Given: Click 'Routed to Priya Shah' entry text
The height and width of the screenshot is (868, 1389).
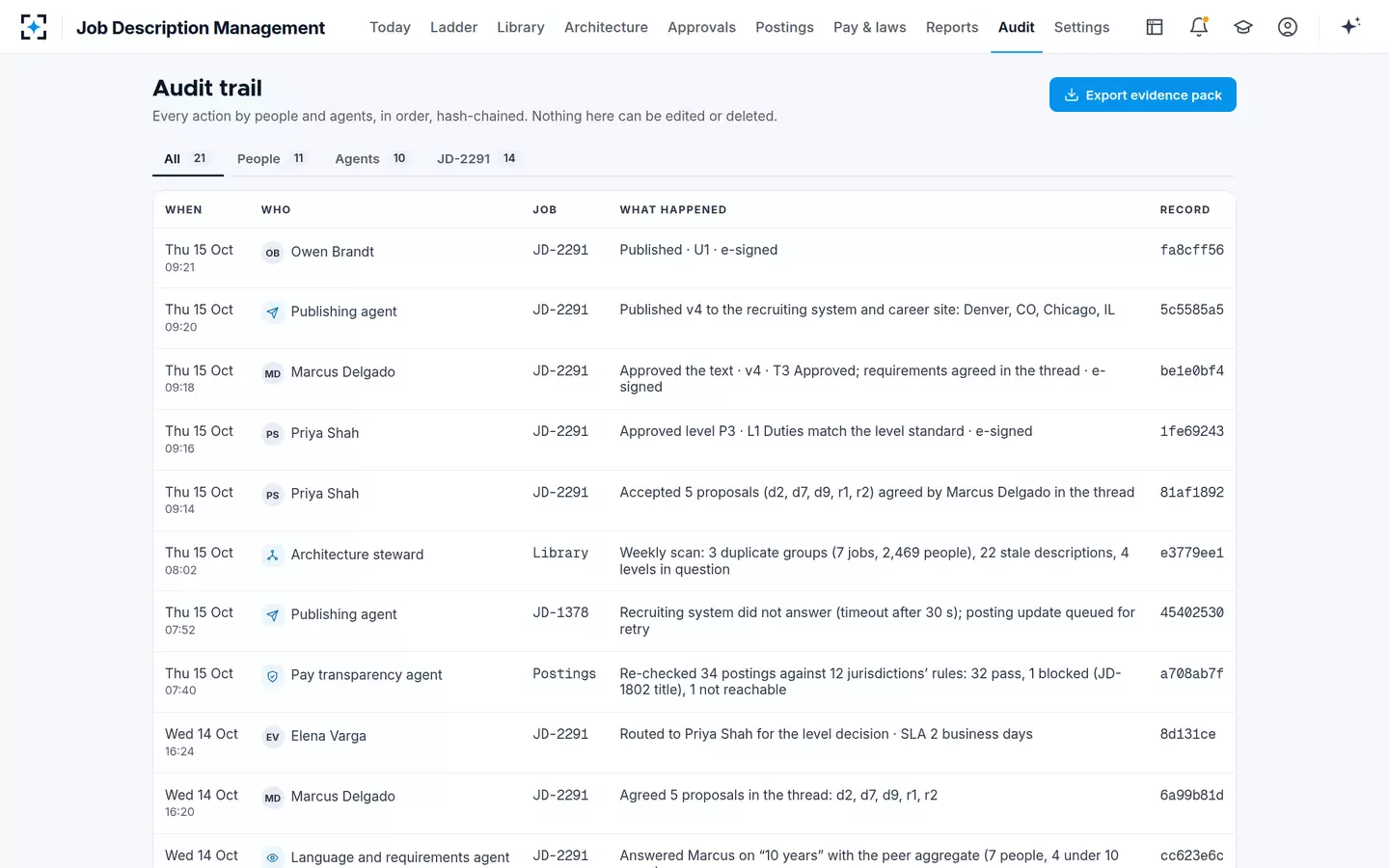Looking at the screenshot, I should (x=826, y=734).
